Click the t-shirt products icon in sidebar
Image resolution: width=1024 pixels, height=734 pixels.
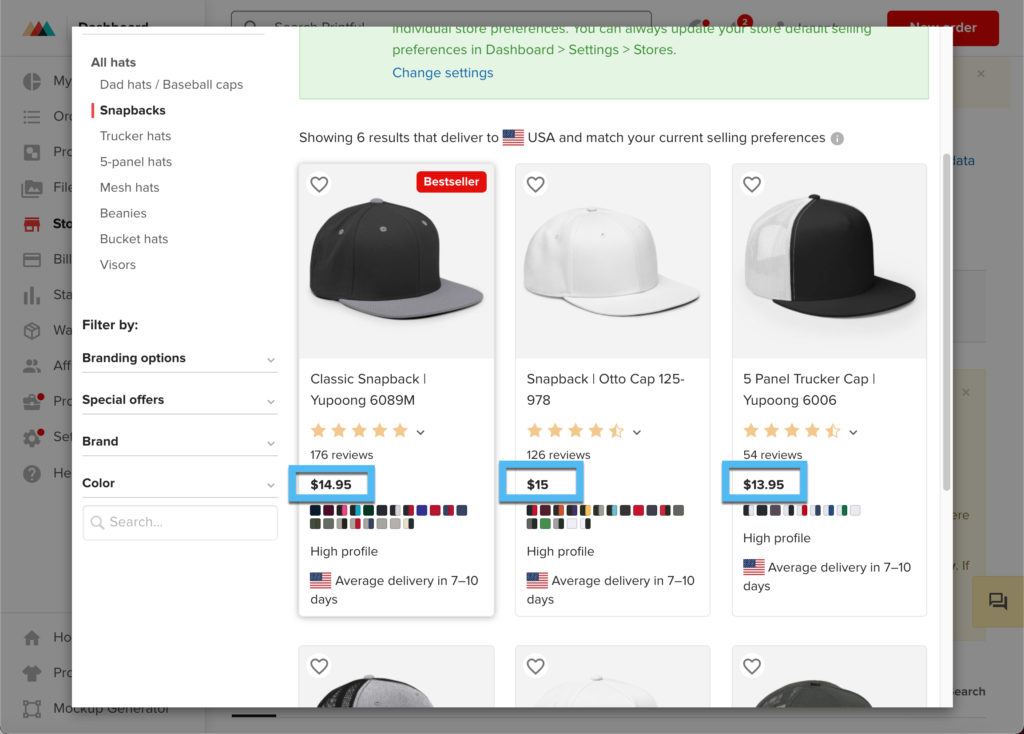pyautogui.click(x=31, y=673)
